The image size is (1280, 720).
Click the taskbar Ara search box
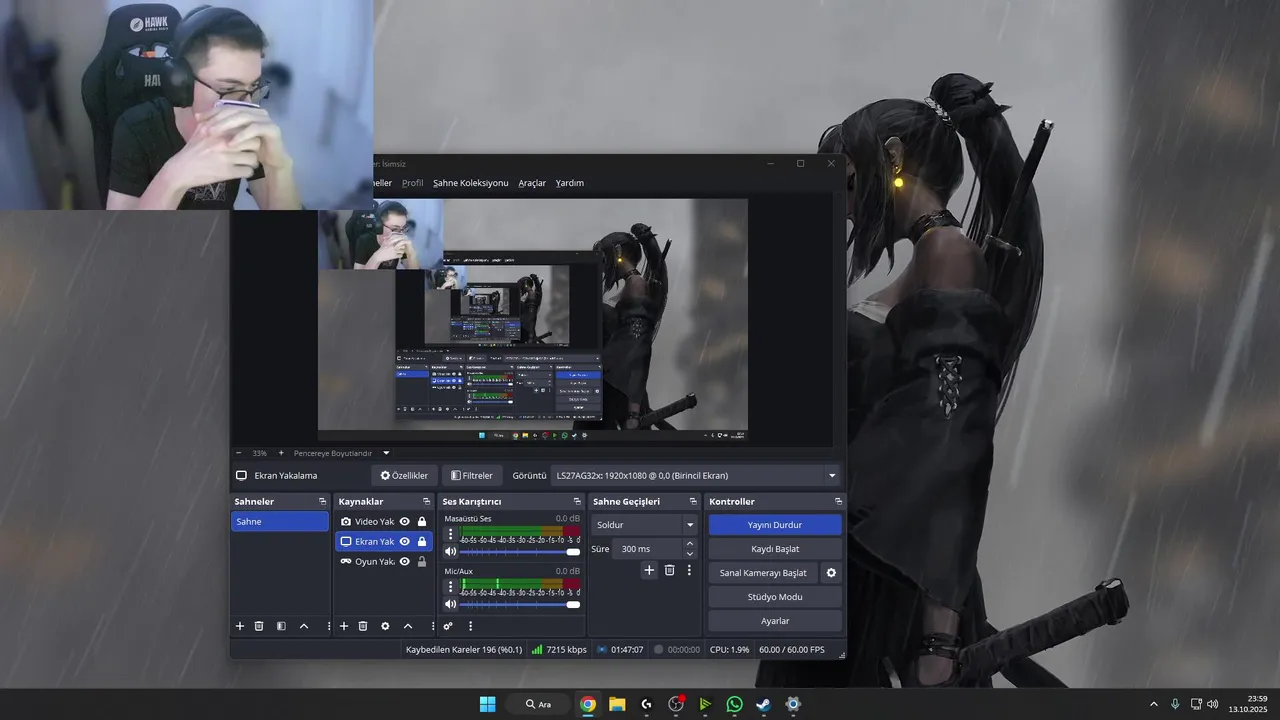click(539, 704)
